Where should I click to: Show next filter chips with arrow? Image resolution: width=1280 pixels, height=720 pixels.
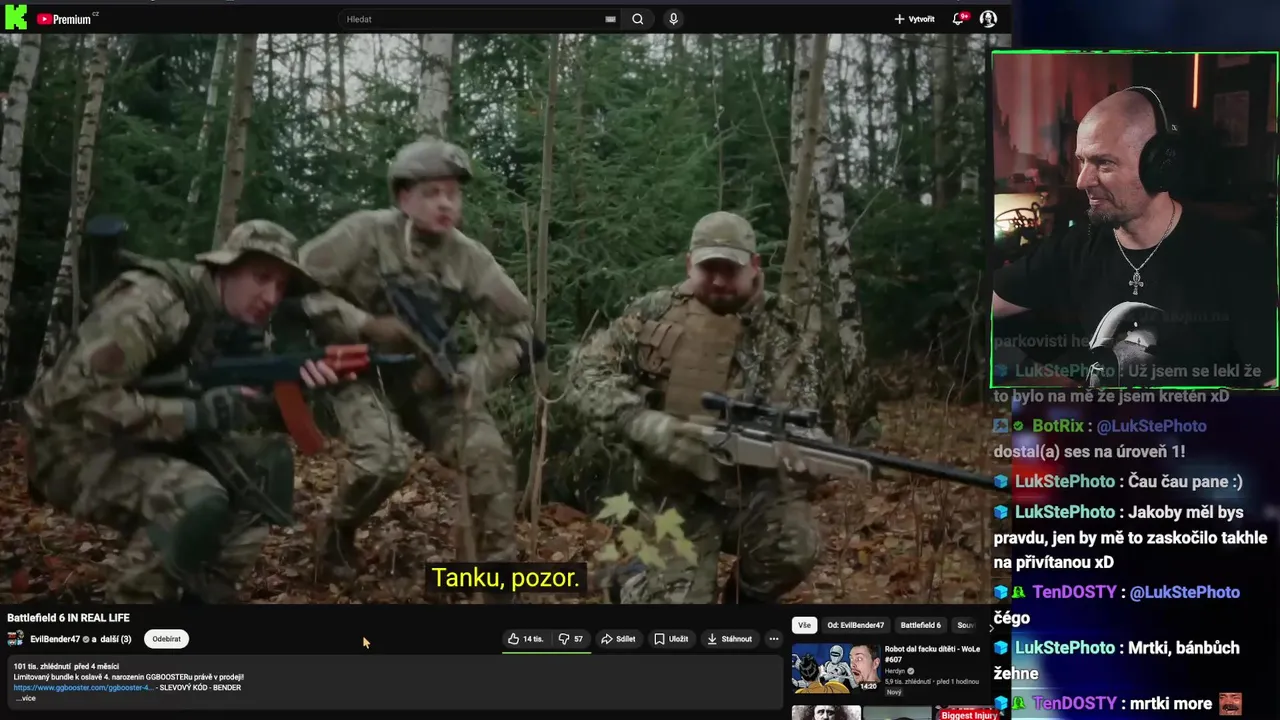point(991,627)
